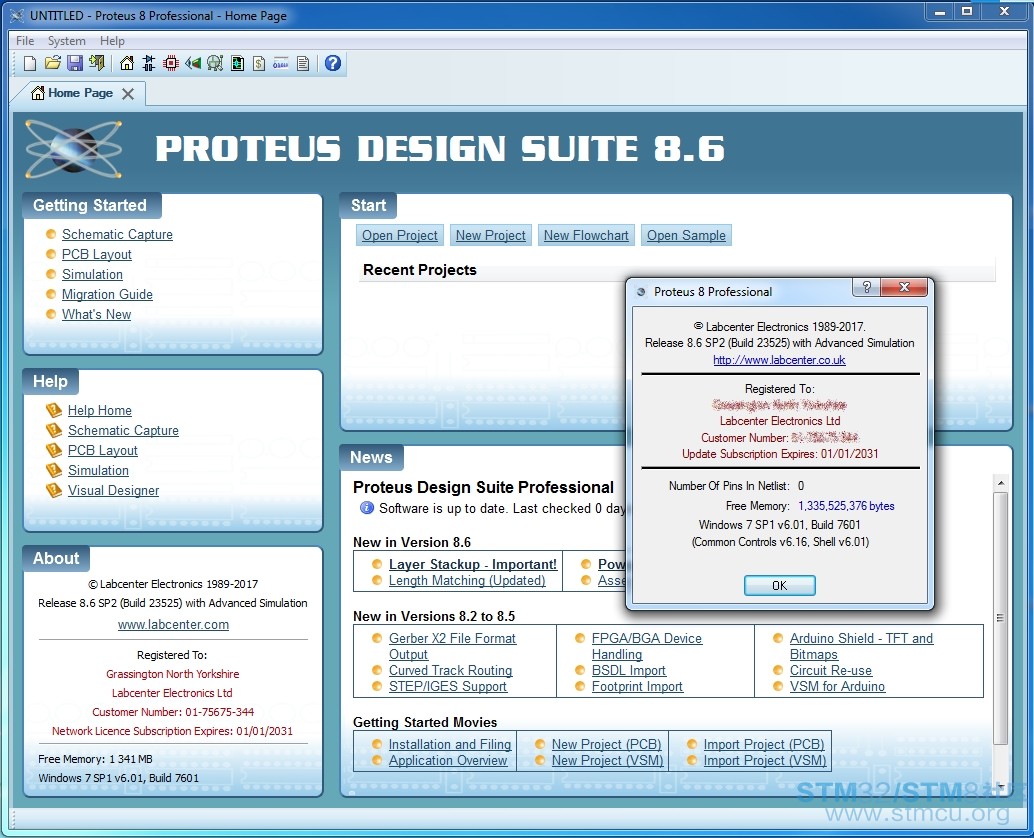1034x838 pixels.
Task: Click the Open Project button
Action: click(400, 235)
